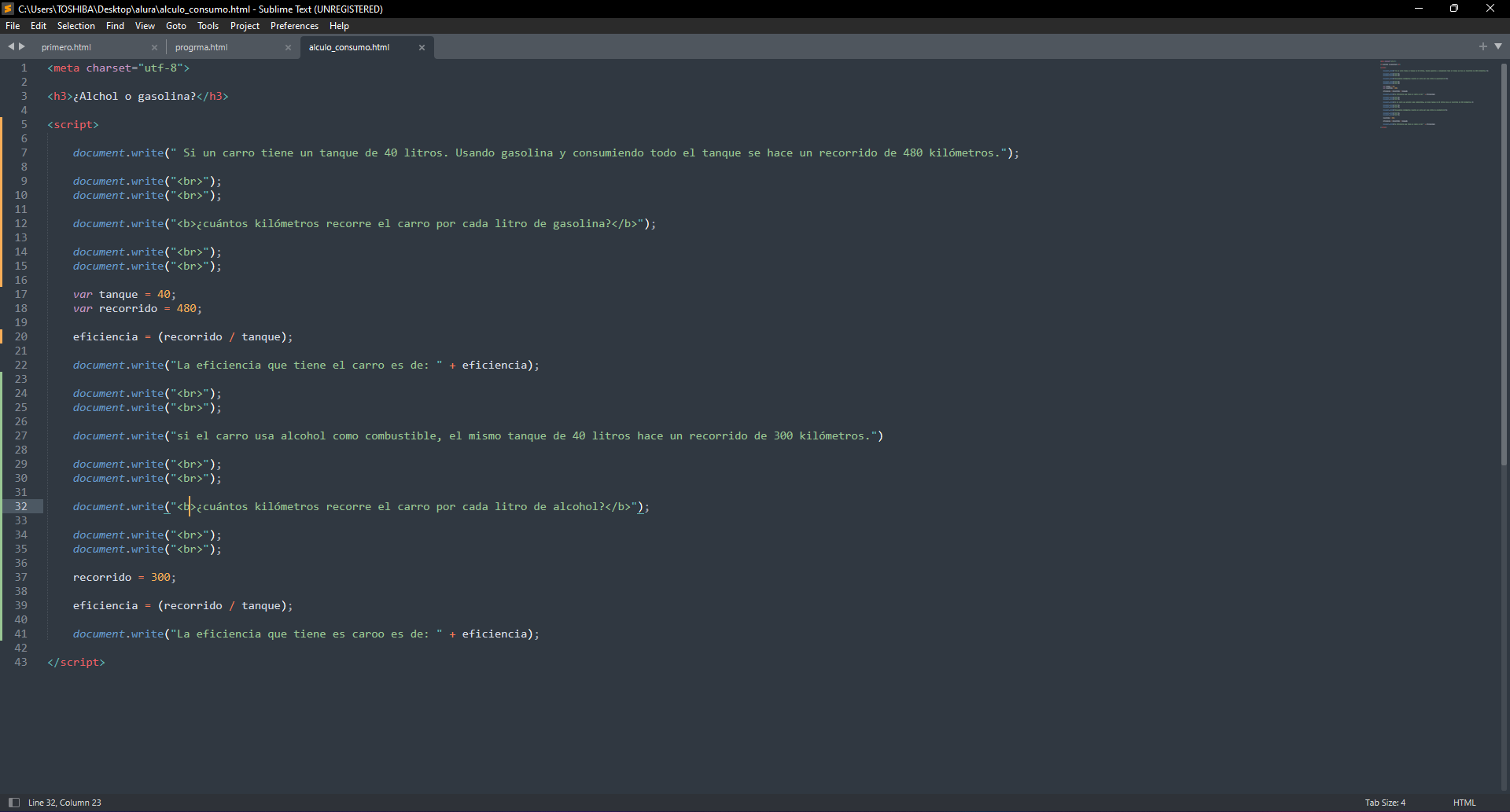Image resolution: width=1510 pixels, height=812 pixels.
Task: Click 'si el carro usa alcohol' line
Action: pos(478,436)
